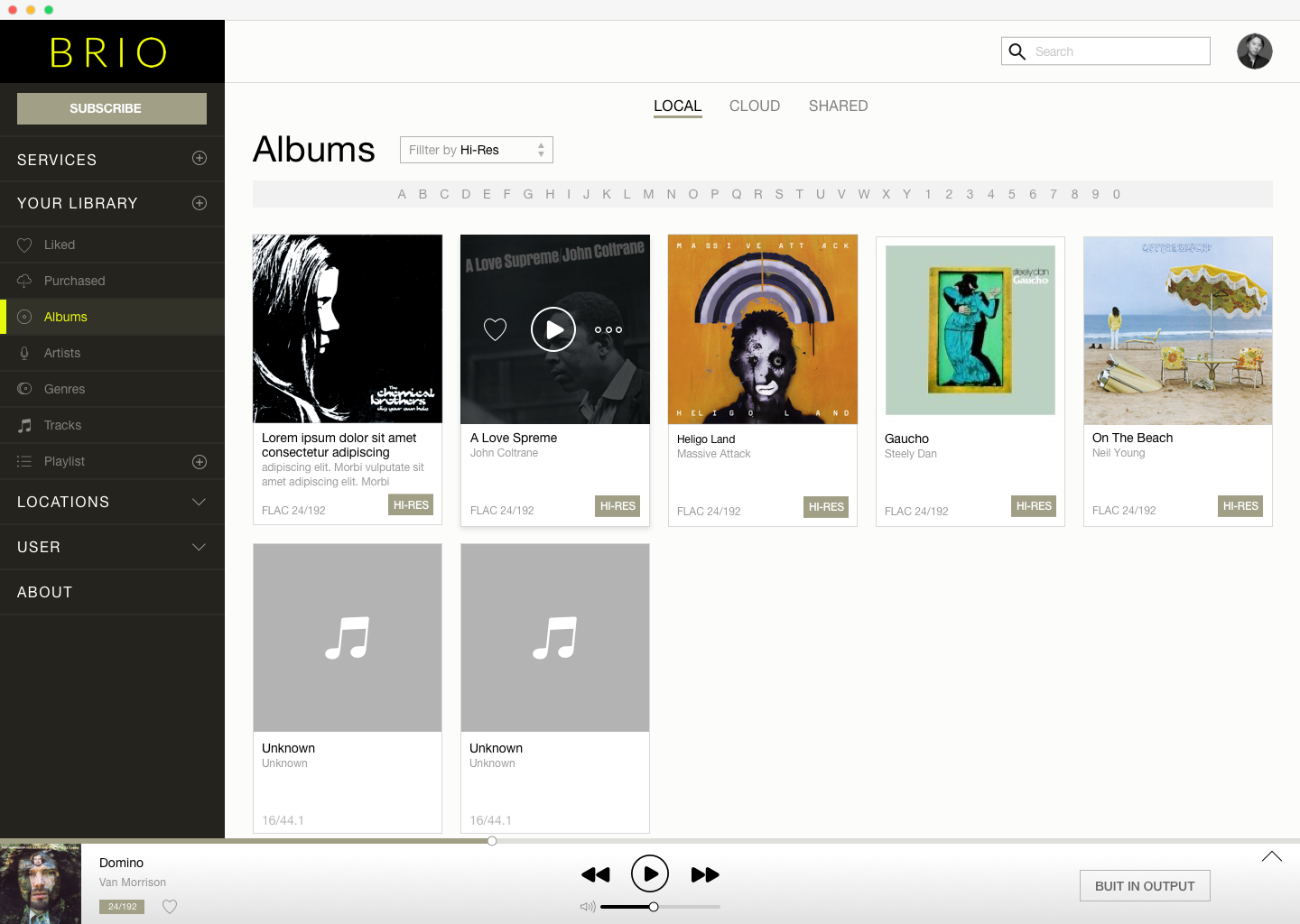Viewport: 1300px width, 924px height.
Task: Switch to the Cloud tab
Action: point(755,106)
